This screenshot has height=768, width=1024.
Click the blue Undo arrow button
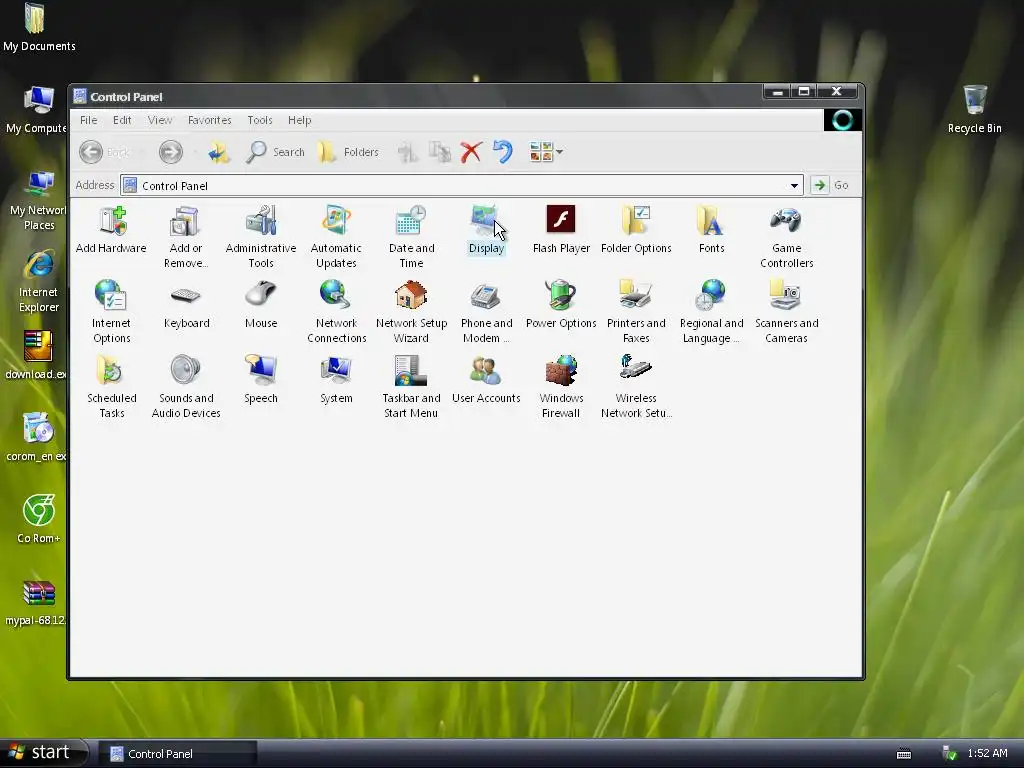502,152
